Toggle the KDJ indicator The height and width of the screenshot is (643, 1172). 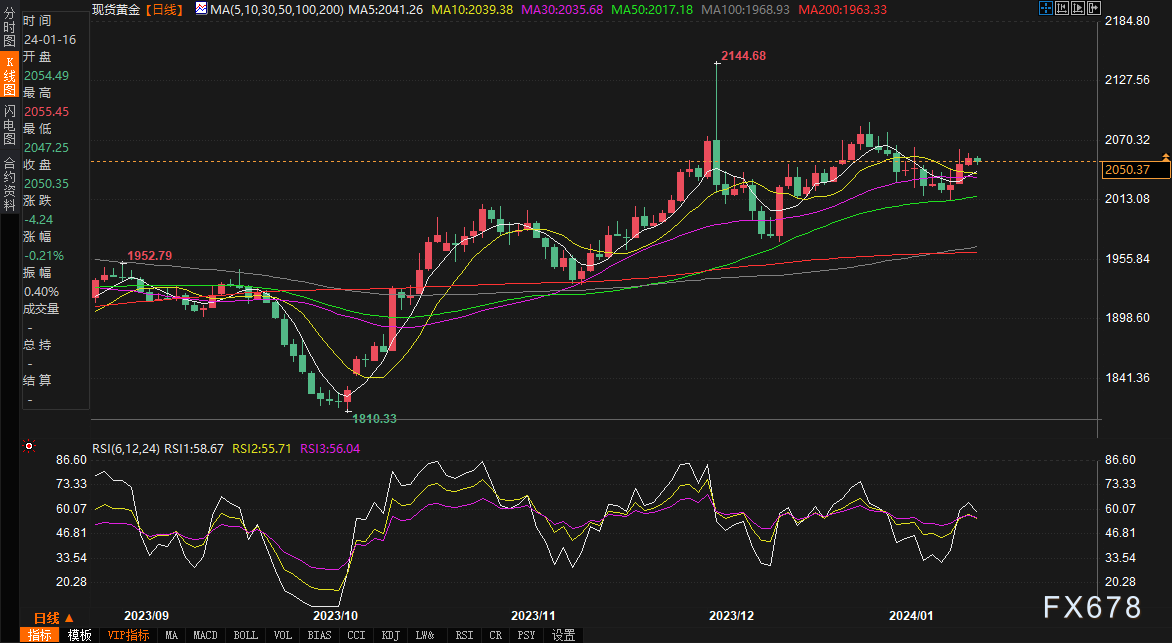[x=388, y=635]
